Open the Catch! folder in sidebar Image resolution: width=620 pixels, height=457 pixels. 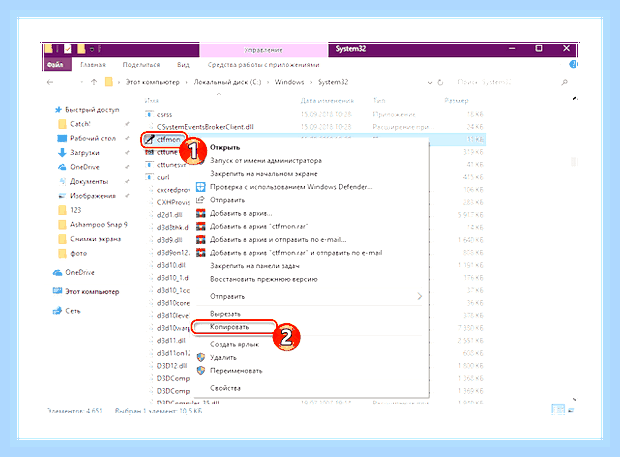pyautogui.click(x=80, y=124)
